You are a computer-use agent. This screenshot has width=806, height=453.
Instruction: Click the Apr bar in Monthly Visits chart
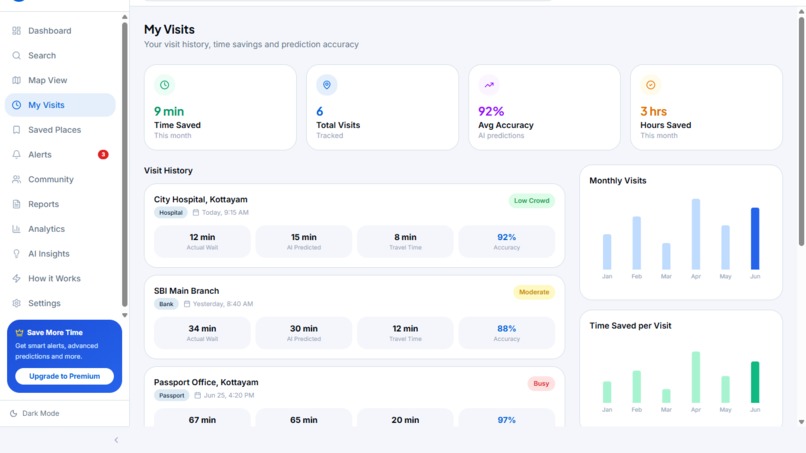(695, 234)
